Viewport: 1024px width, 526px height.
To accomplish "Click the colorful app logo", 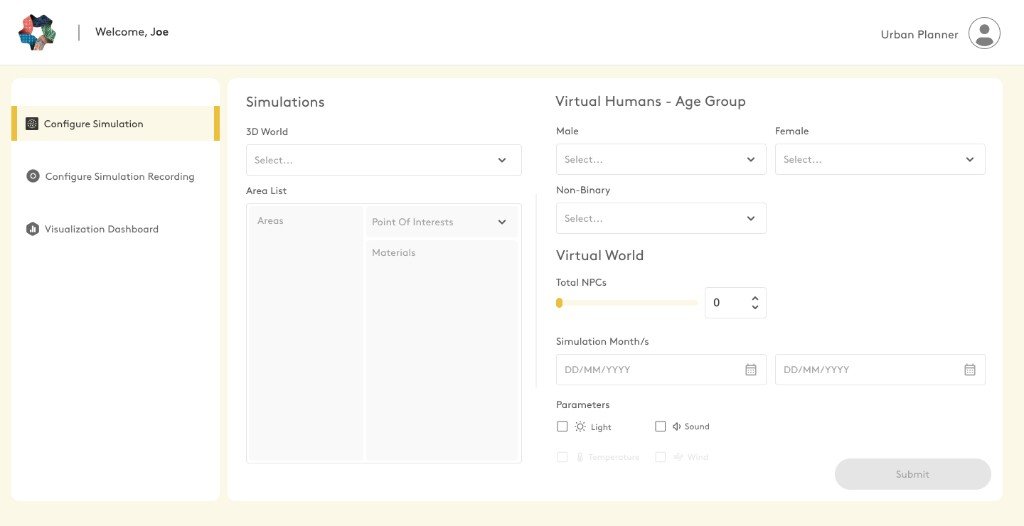I will point(37,32).
